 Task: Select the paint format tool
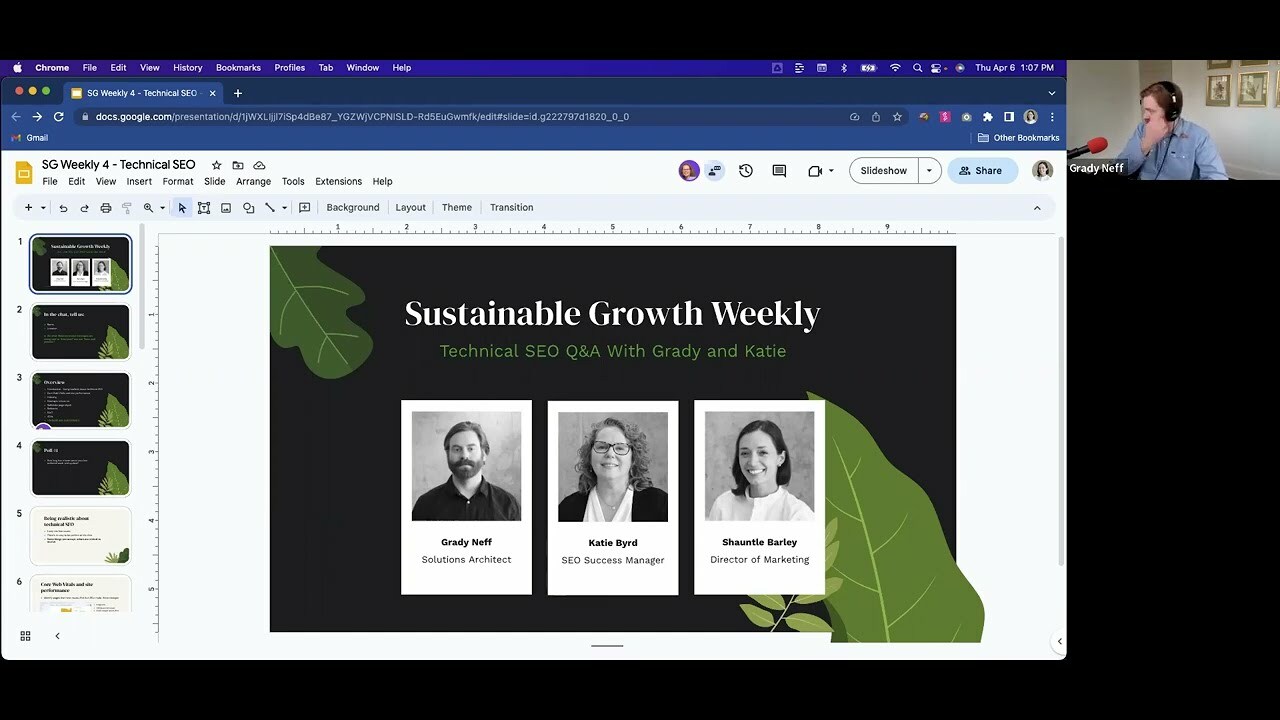(127, 207)
